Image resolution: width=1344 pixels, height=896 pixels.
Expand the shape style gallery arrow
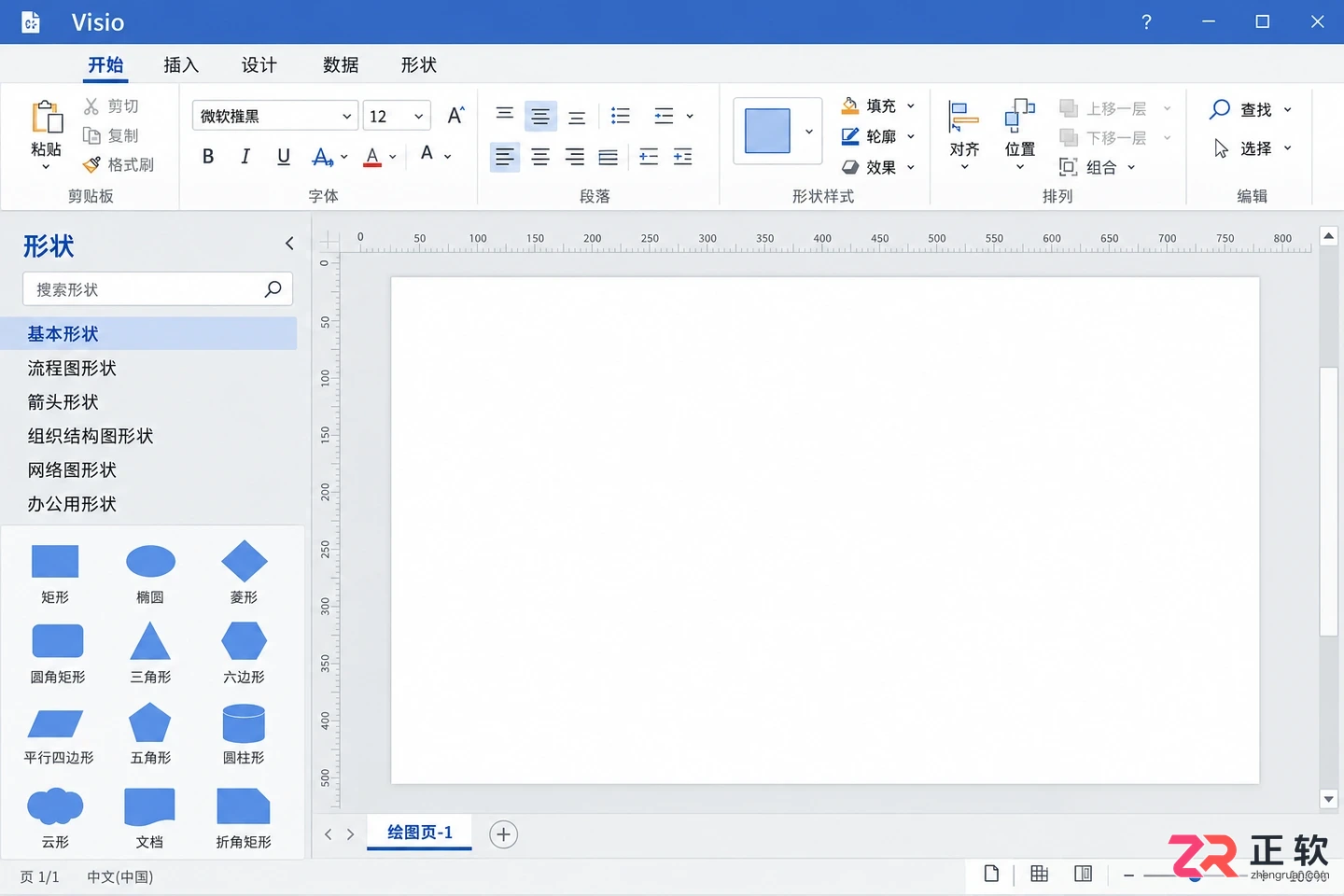point(809,132)
